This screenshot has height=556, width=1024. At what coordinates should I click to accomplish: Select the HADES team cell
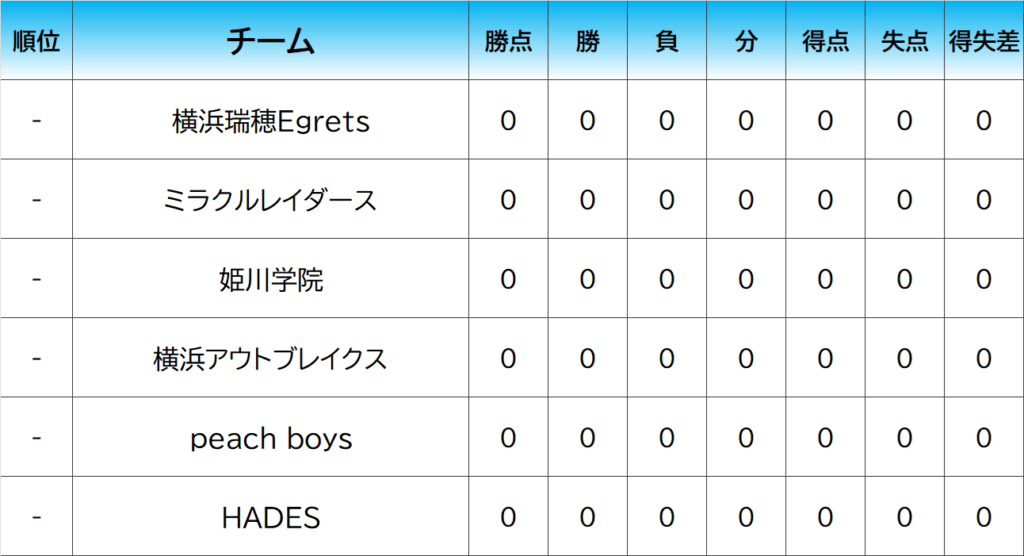click(x=271, y=517)
